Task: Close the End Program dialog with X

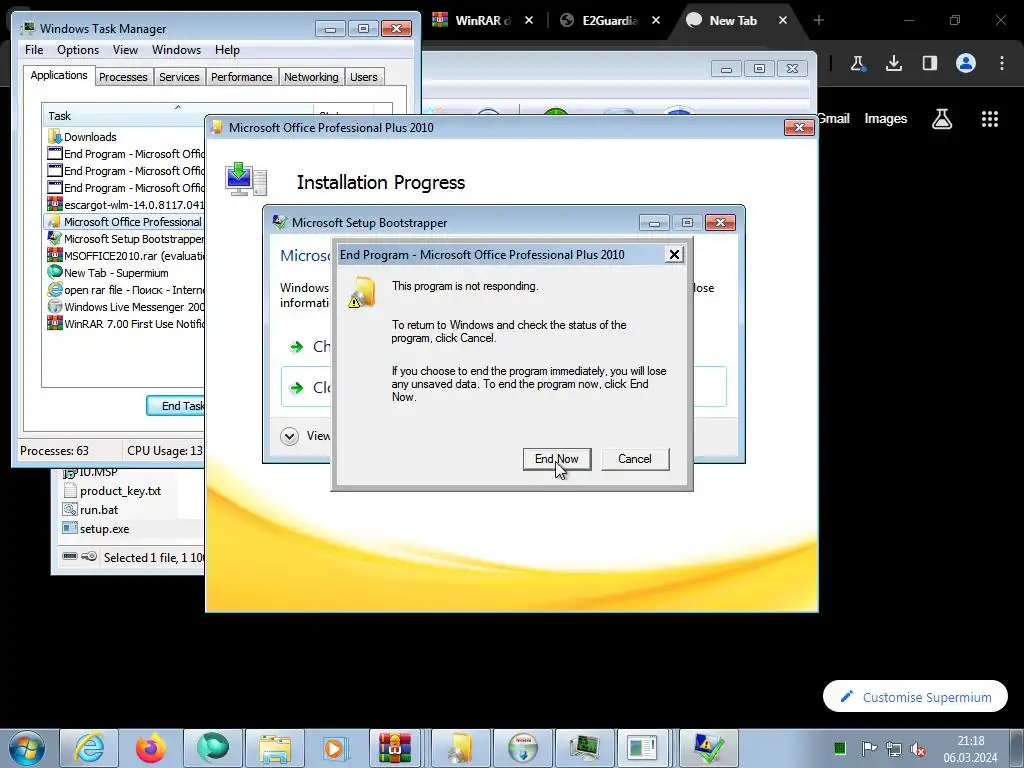Action: tap(674, 255)
